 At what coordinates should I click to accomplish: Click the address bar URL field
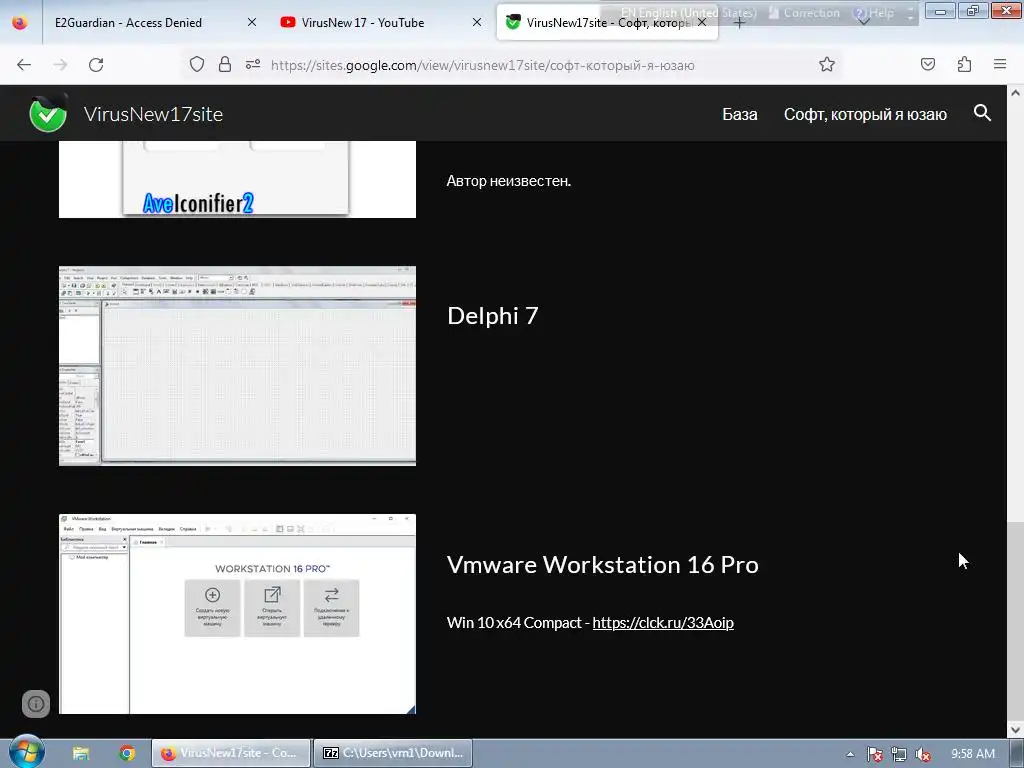click(x=483, y=65)
